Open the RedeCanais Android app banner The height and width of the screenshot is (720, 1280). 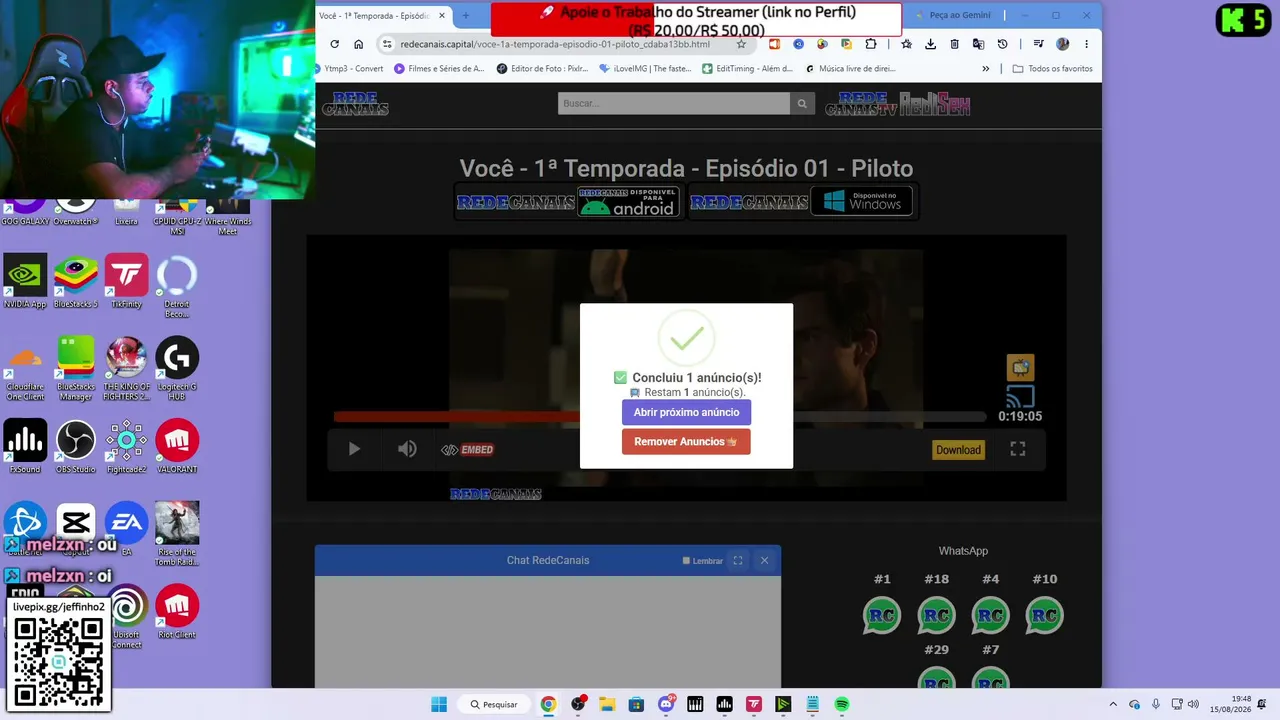point(568,202)
